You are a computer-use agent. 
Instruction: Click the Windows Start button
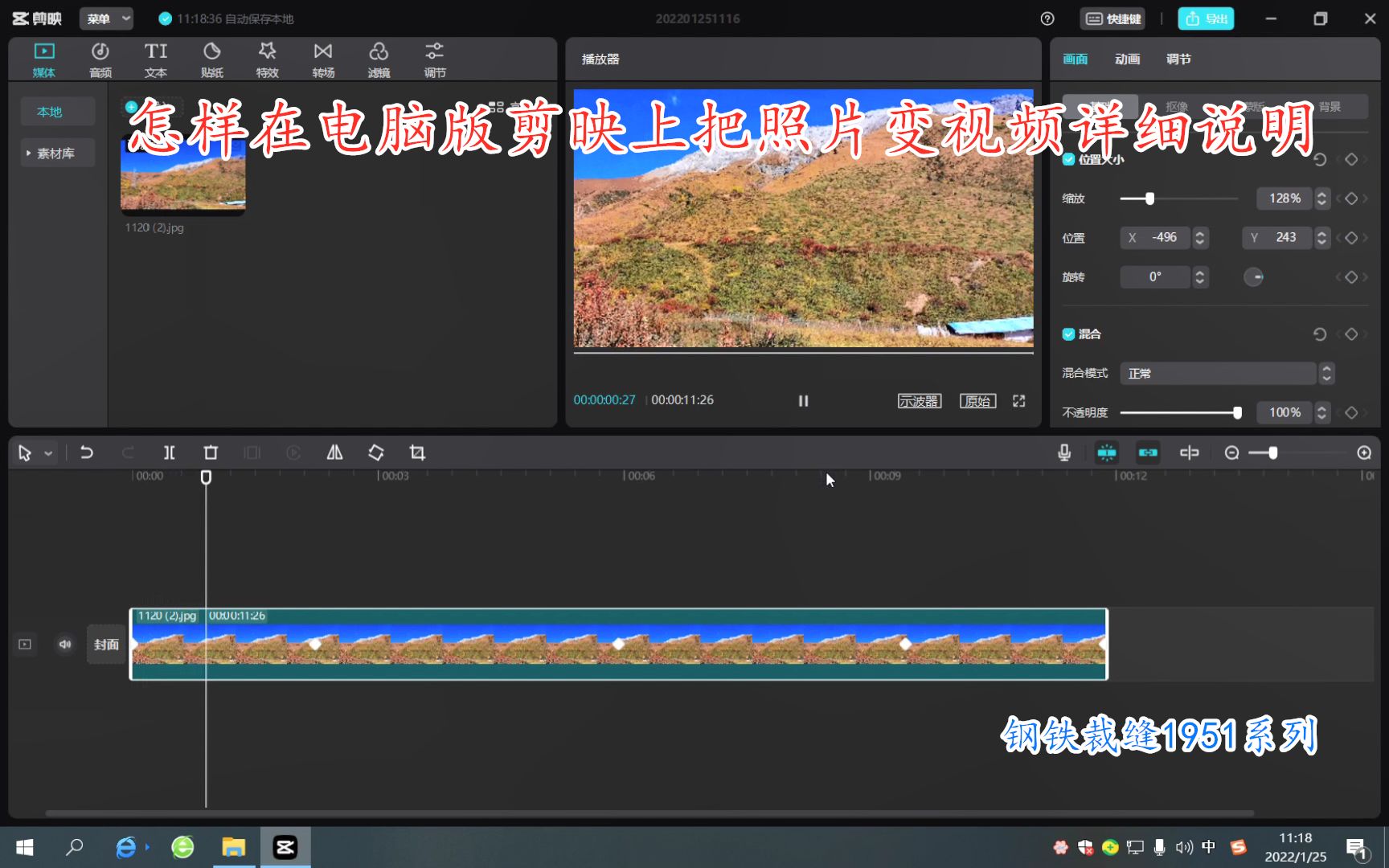24,847
